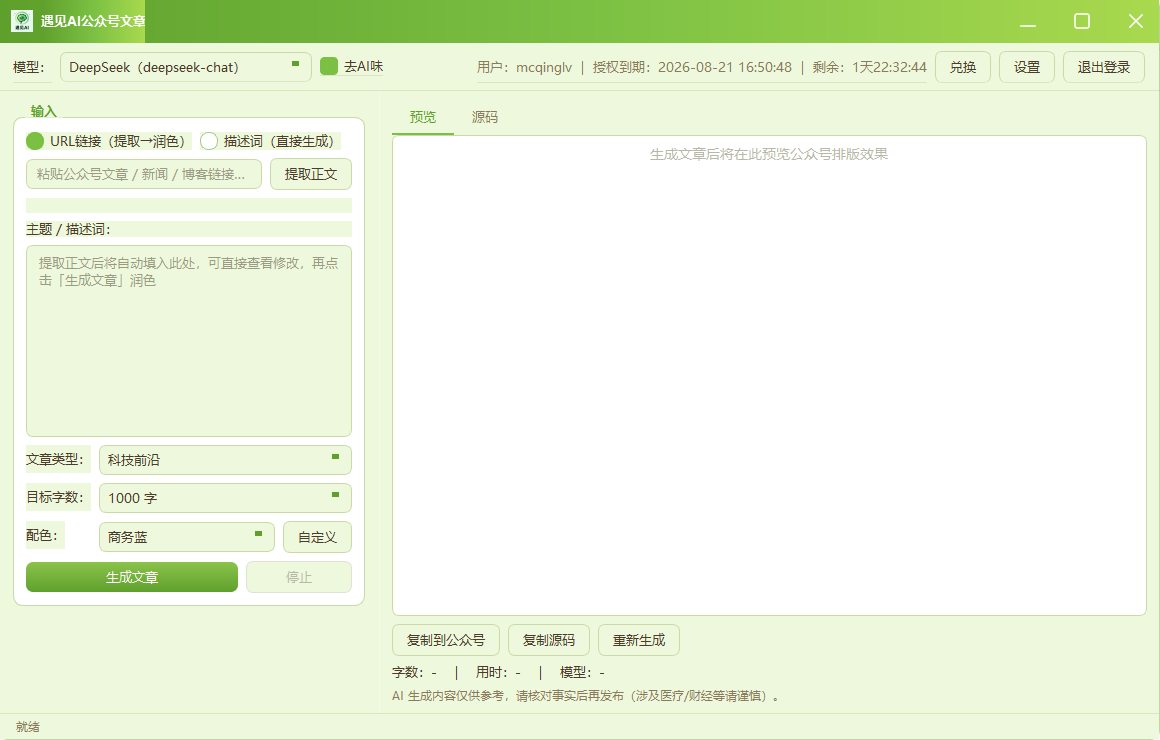Click the 兑换 button
Screen dimensions: 1160x740
click(x=962, y=67)
